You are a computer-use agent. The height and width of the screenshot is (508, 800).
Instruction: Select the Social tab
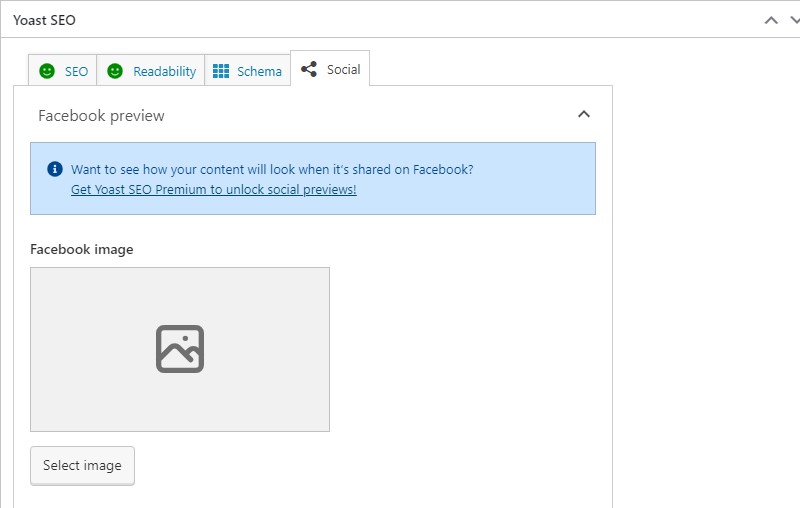(330, 68)
